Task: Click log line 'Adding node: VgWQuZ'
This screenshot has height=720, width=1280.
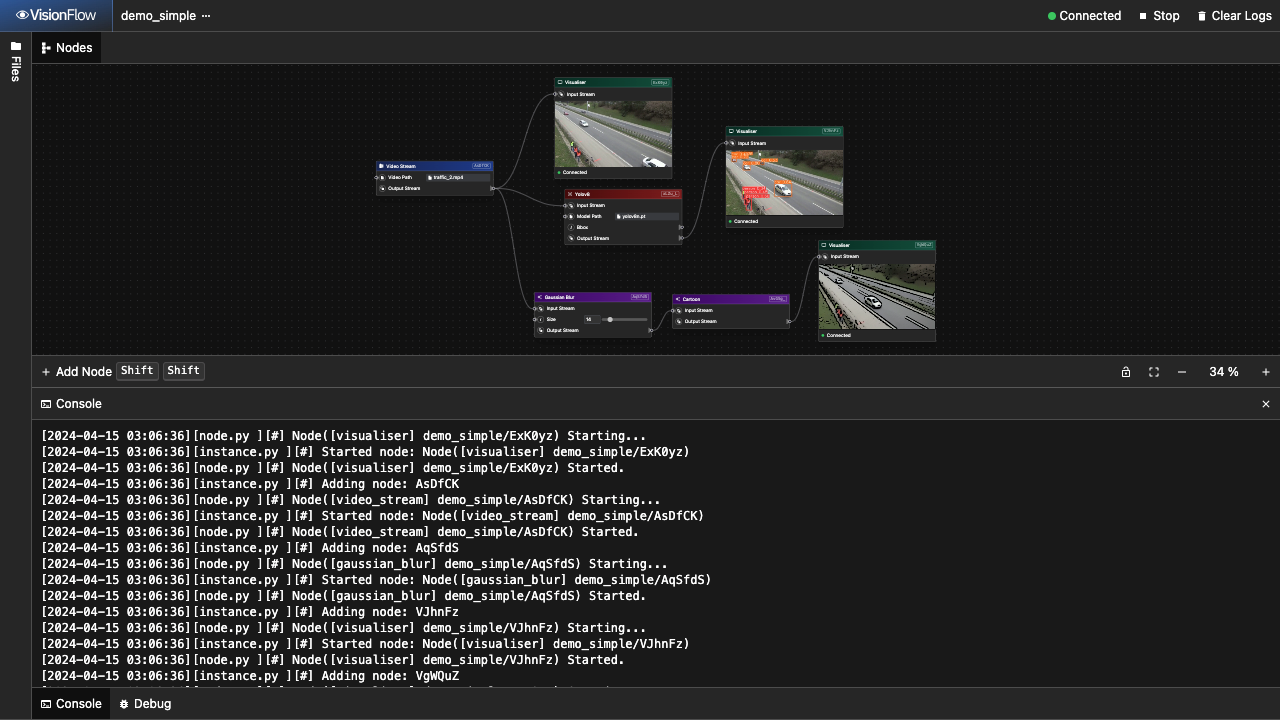Action: (249, 676)
